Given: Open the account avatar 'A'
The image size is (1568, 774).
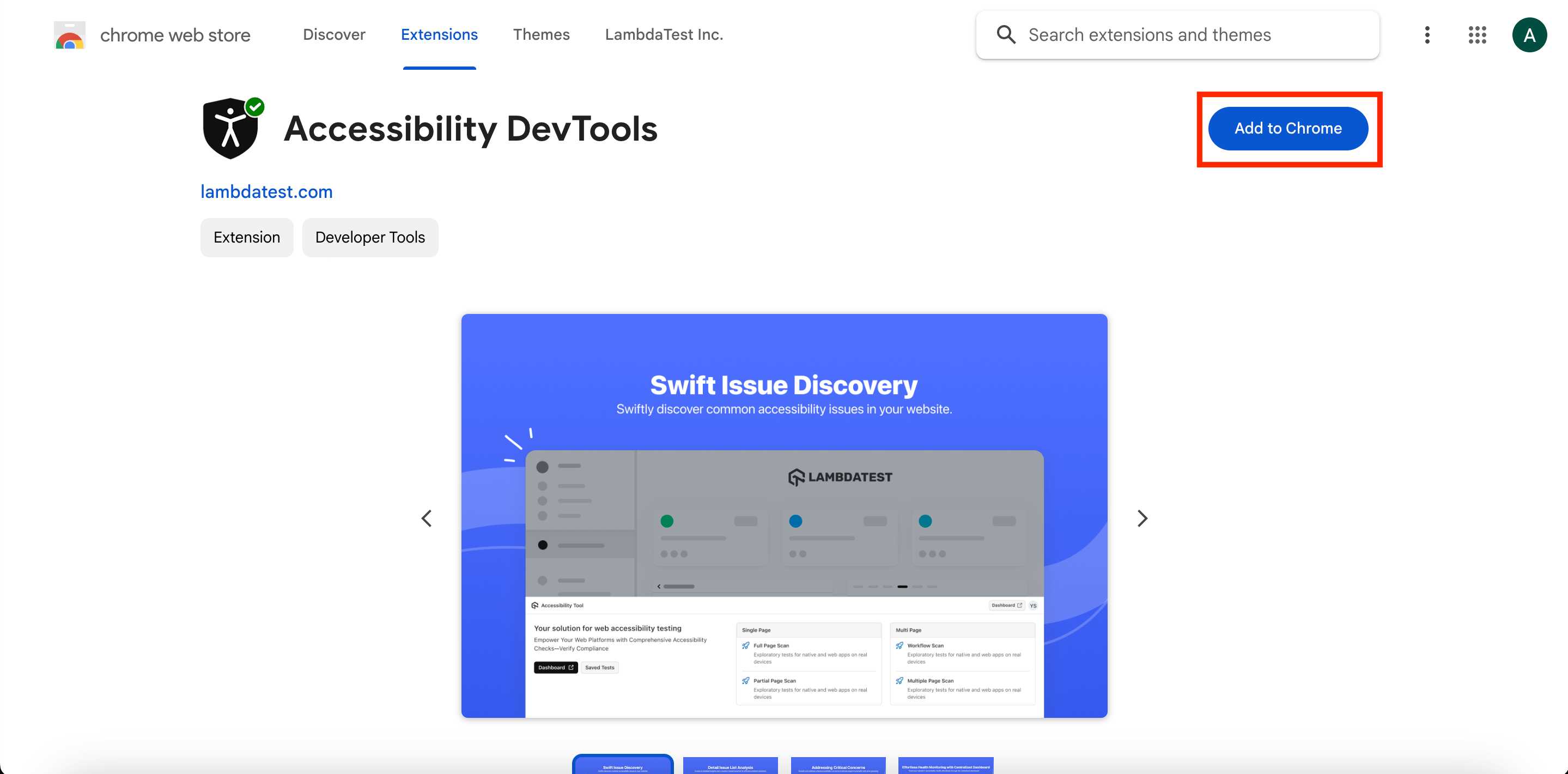Looking at the screenshot, I should tap(1529, 35).
